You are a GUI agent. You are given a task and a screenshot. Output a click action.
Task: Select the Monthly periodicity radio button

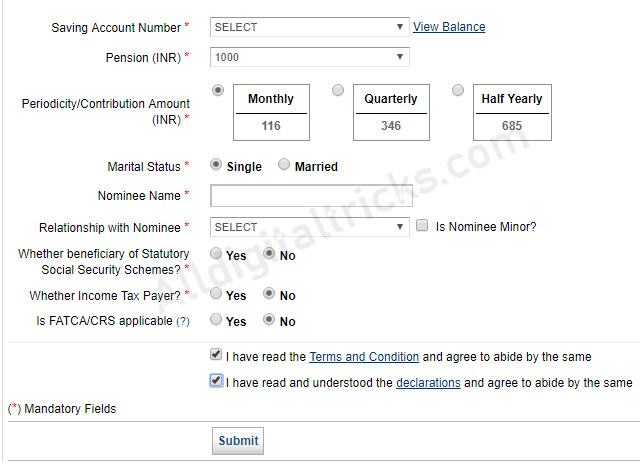[x=218, y=90]
